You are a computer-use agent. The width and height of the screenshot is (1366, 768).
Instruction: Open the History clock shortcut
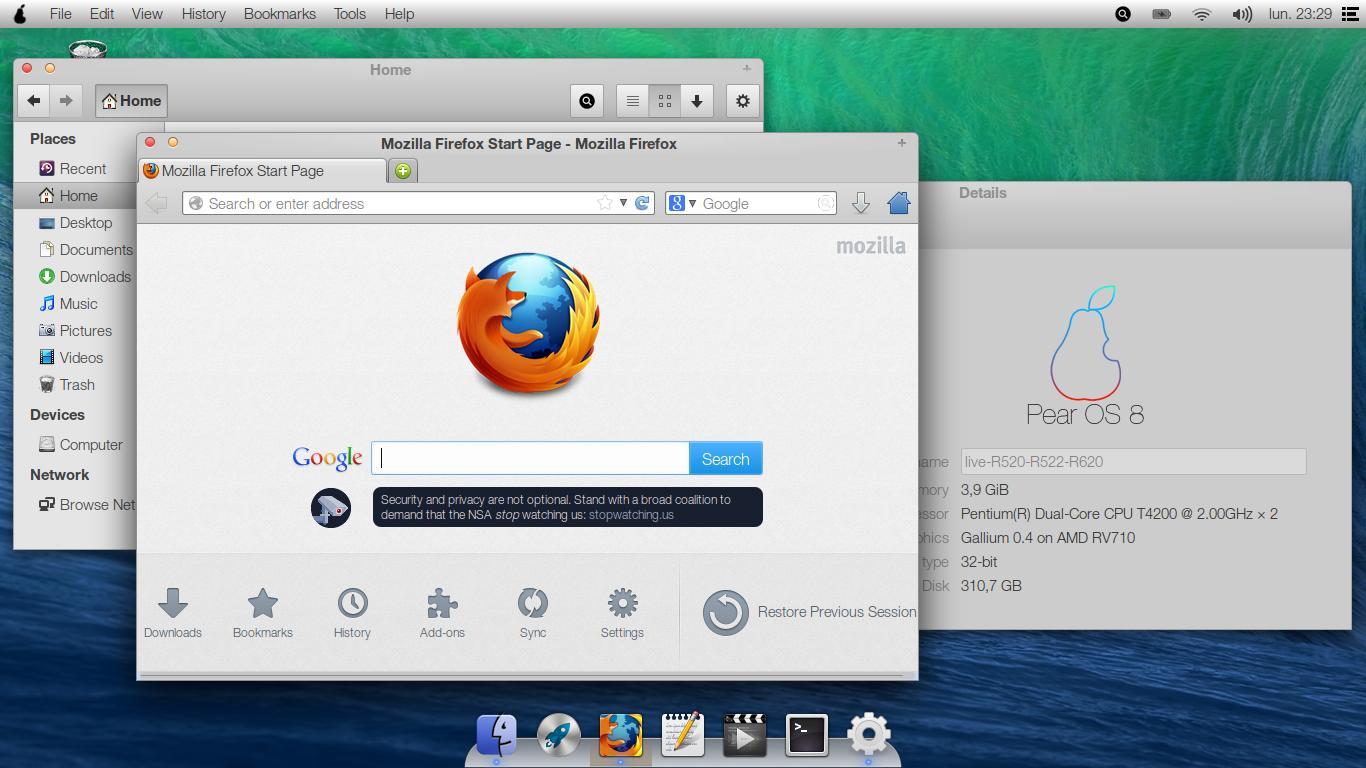point(352,612)
